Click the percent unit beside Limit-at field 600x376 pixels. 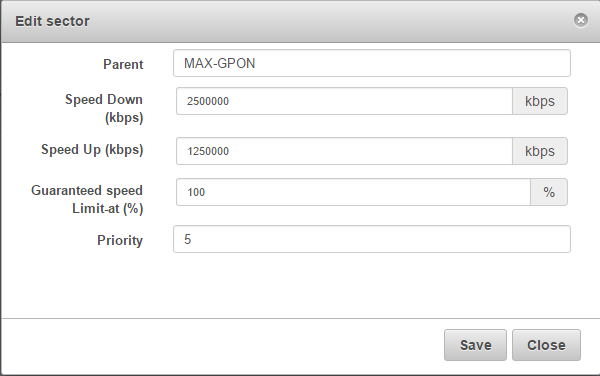pyautogui.click(x=549, y=192)
